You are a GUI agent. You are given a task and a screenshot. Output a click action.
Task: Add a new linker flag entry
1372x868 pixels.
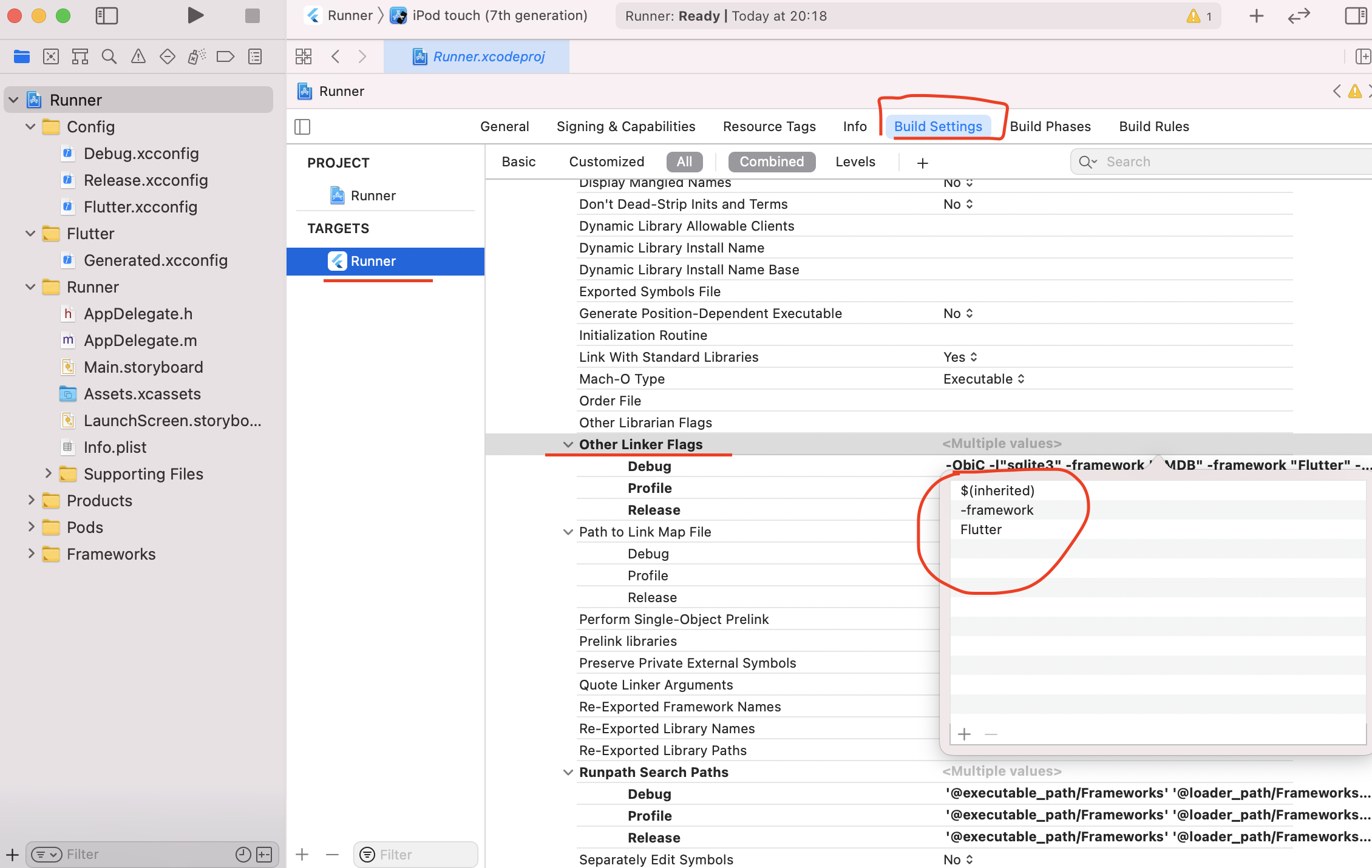click(x=965, y=734)
